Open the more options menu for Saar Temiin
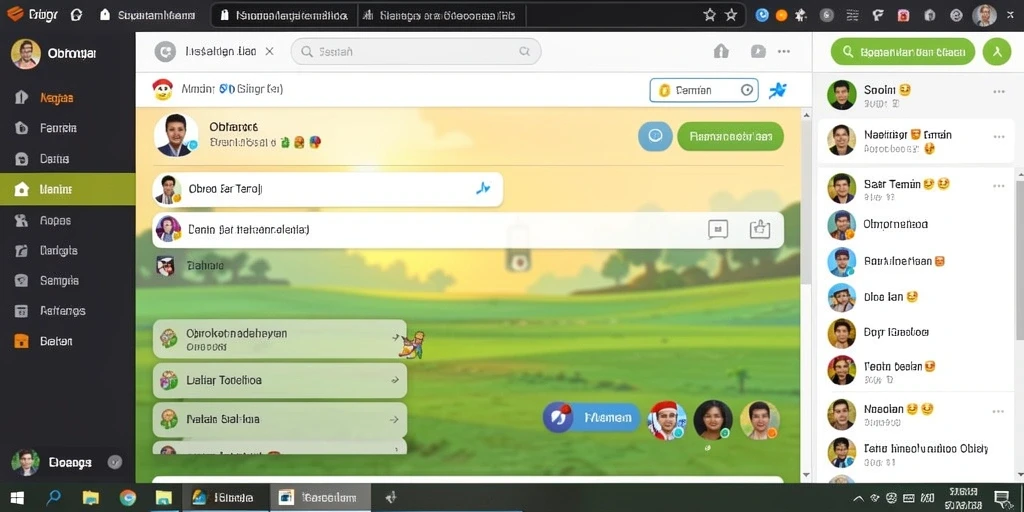Screen dimensions: 1024x512 (x=999, y=186)
